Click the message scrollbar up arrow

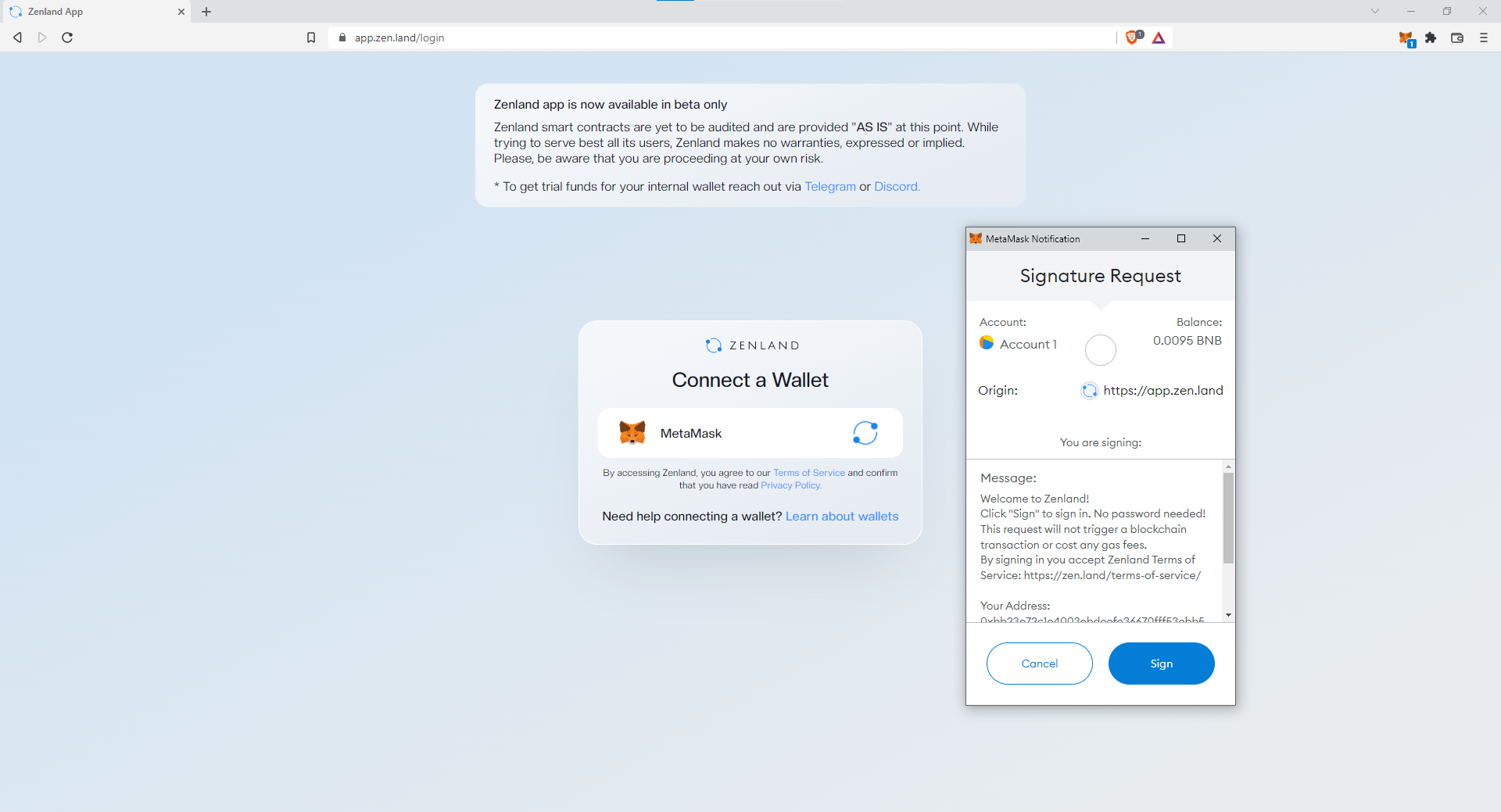coord(1228,467)
